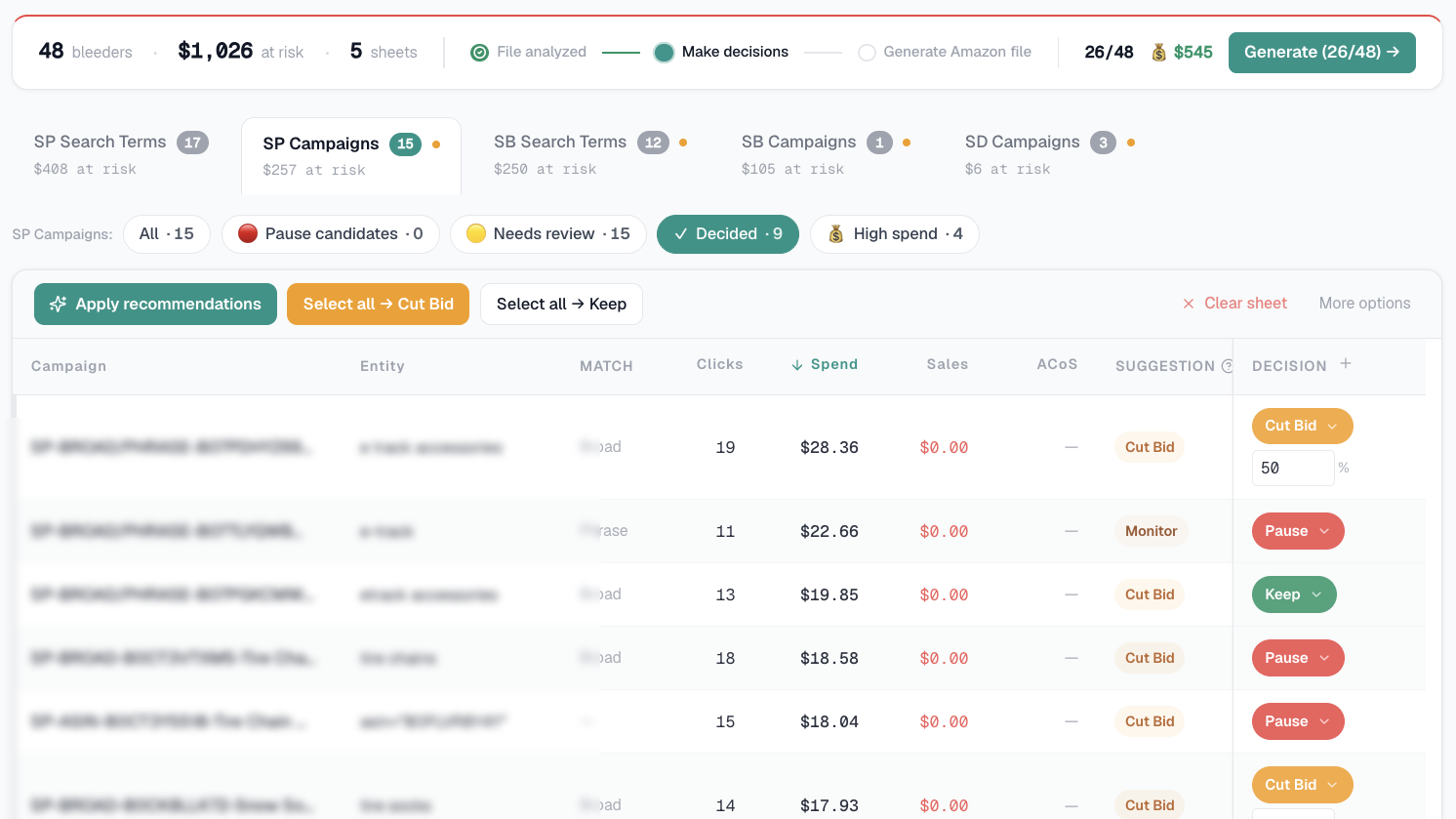Open the SP Search Terms tab
The image size is (1456, 819).
click(x=121, y=154)
